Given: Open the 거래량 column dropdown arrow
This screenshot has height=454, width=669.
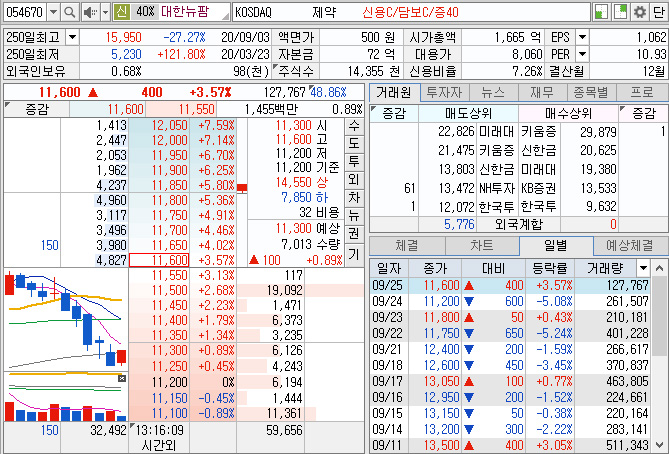Looking at the screenshot, I should (643, 268).
